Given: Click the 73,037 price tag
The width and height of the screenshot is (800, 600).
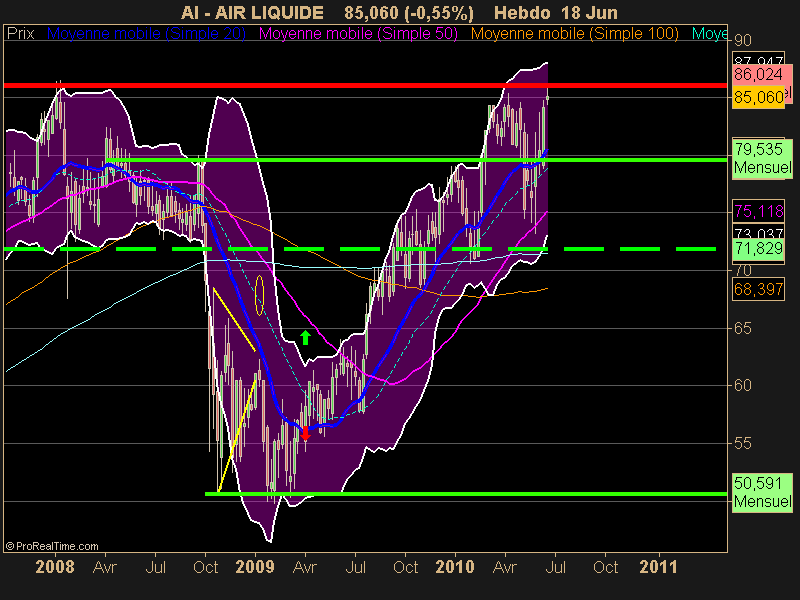Looking at the screenshot, I should click(x=758, y=232).
